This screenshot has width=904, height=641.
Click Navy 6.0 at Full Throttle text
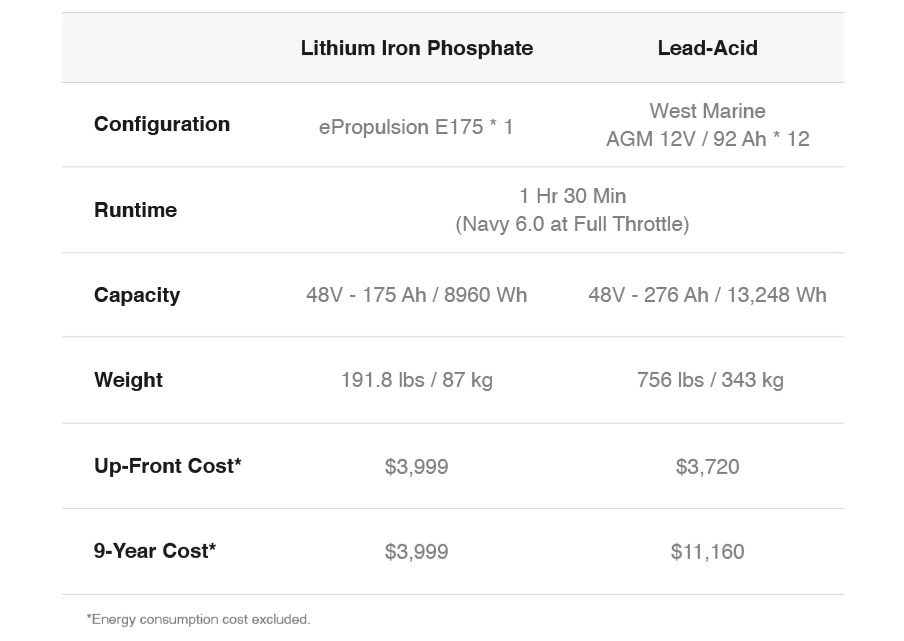tap(572, 224)
